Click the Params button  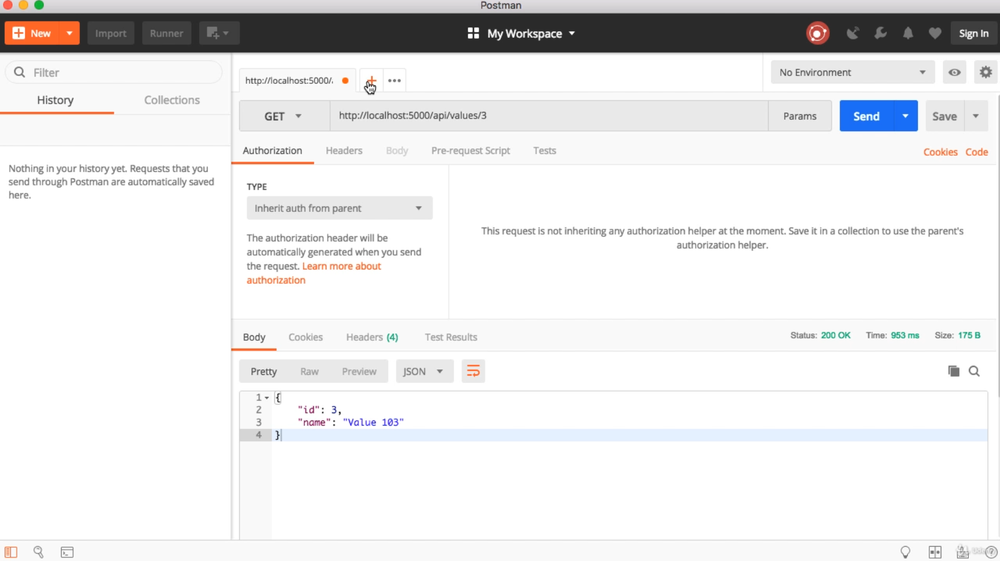point(800,116)
